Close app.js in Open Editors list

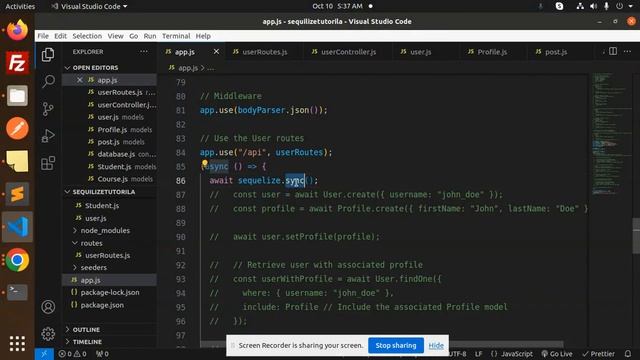tap(80, 80)
